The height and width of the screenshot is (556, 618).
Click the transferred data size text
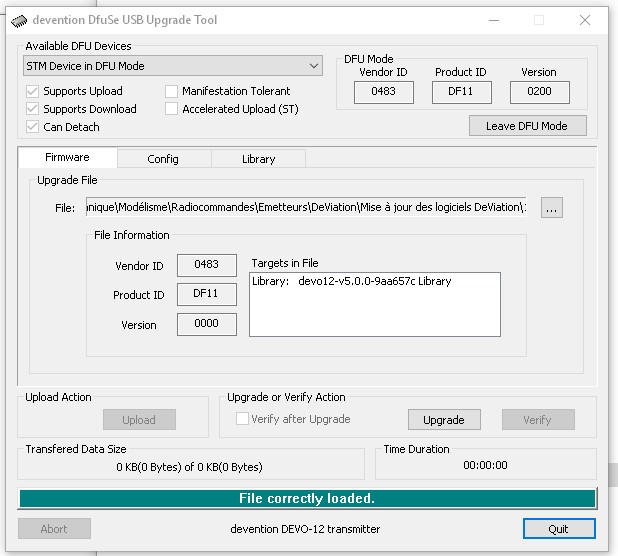point(189,467)
